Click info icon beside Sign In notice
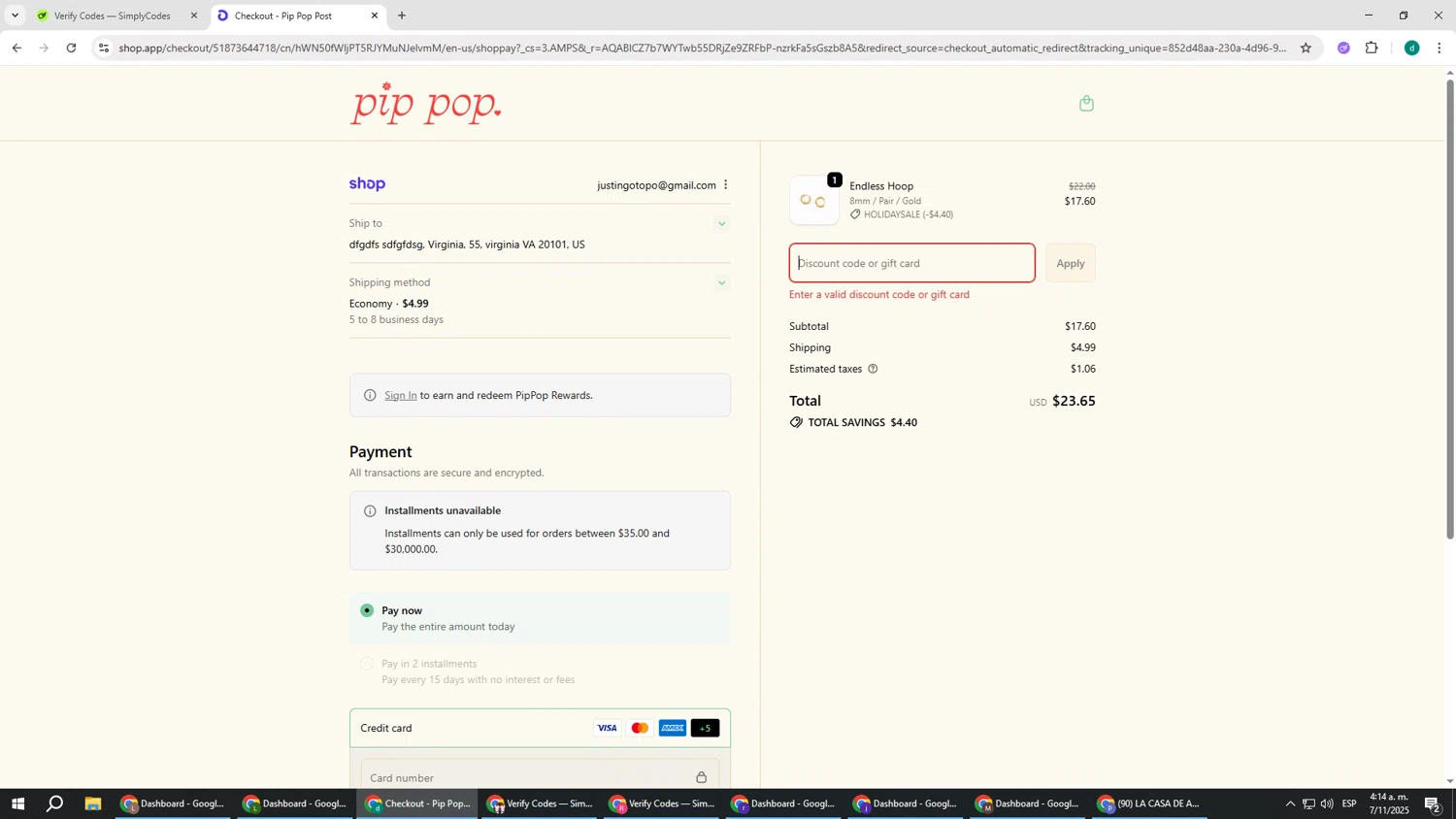Image resolution: width=1456 pixels, height=819 pixels. (370, 395)
